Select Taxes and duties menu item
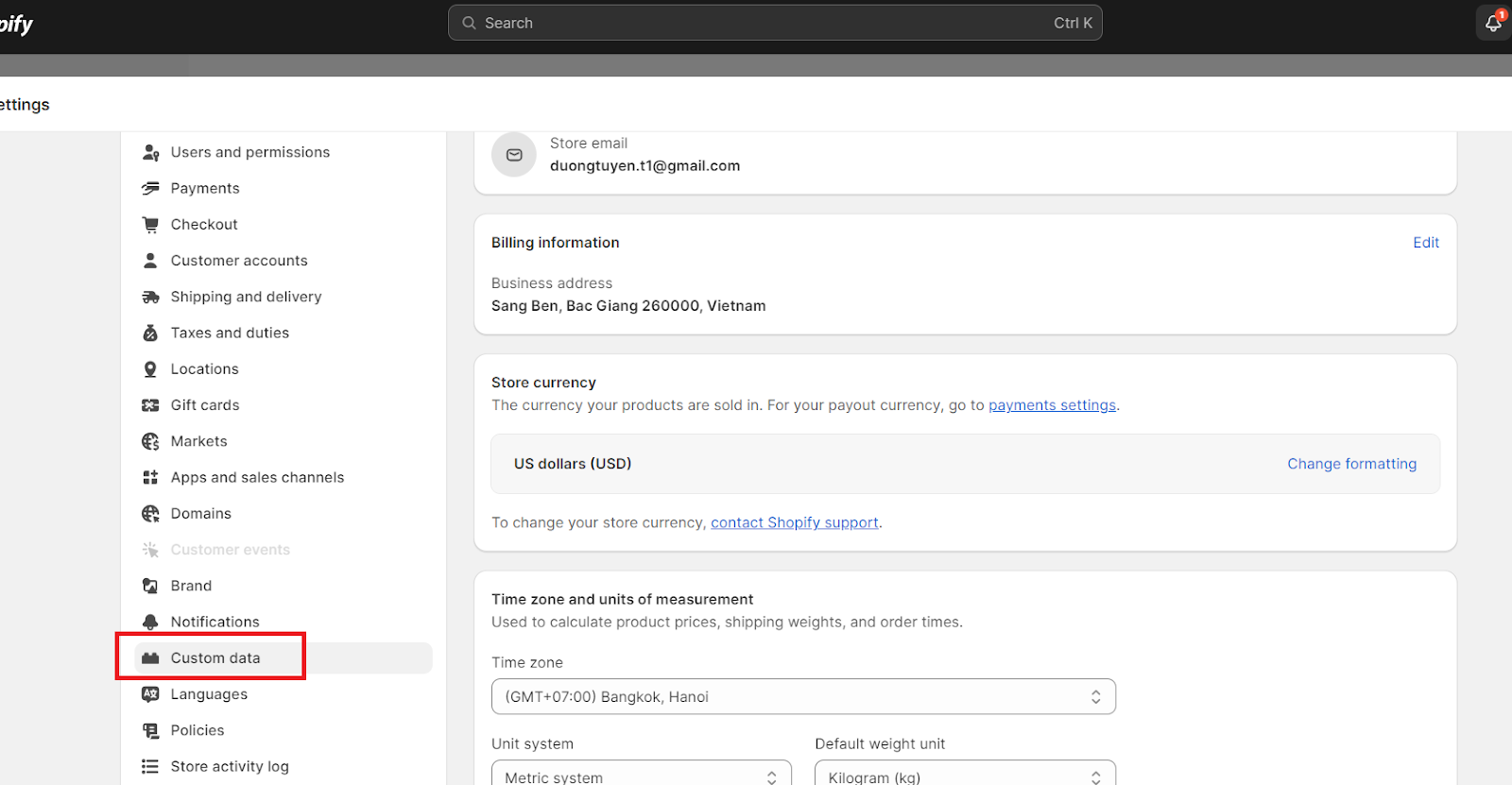The image size is (1512, 785). (x=230, y=333)
